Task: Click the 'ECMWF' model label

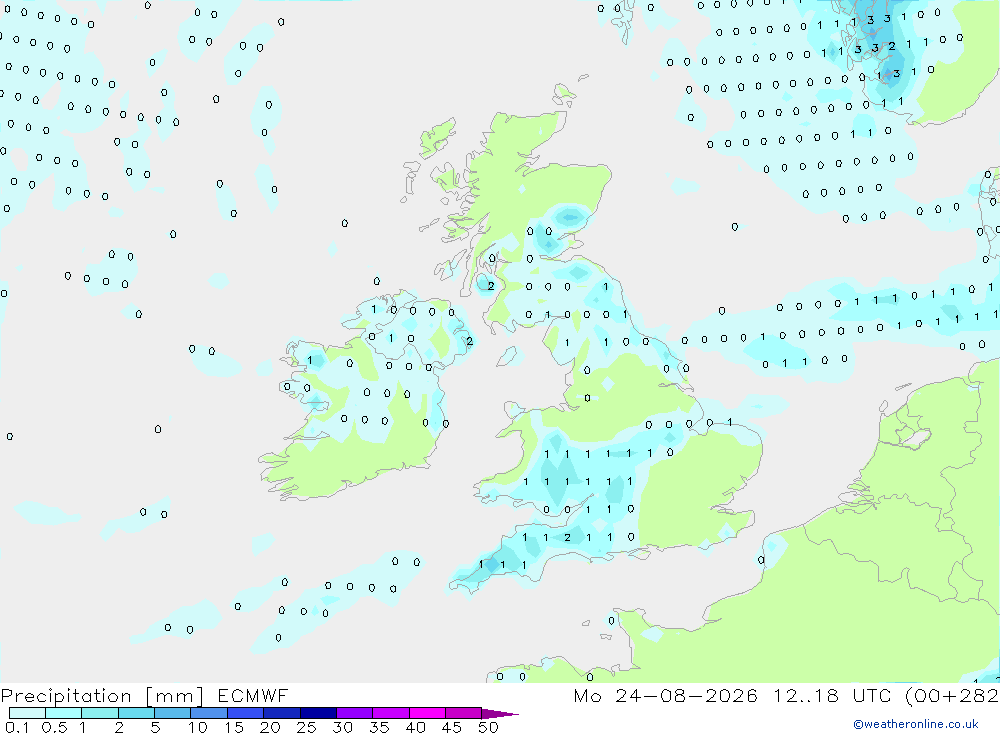Action: tap(253, 696)
